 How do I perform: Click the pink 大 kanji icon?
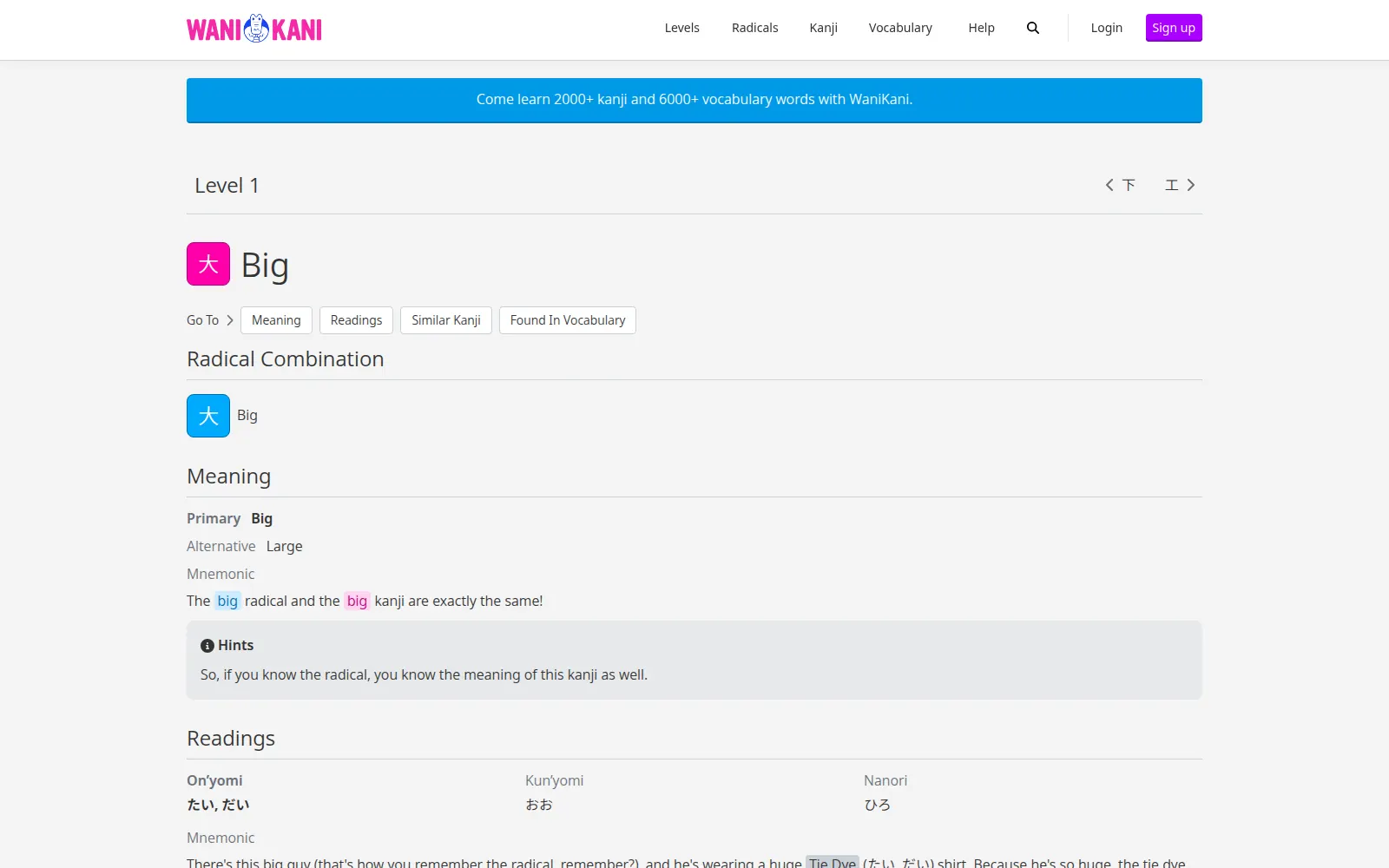click(x=208, y=264)
